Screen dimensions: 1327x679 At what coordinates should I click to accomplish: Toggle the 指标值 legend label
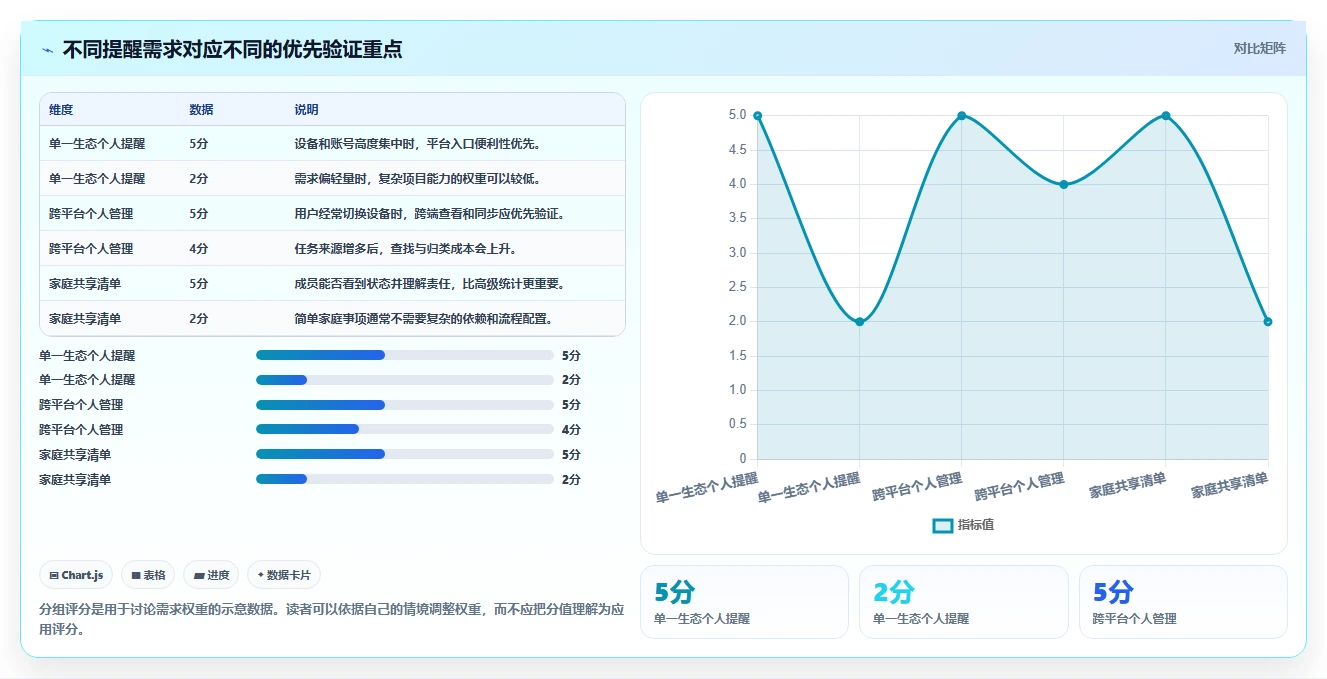(x=976, y=525)
